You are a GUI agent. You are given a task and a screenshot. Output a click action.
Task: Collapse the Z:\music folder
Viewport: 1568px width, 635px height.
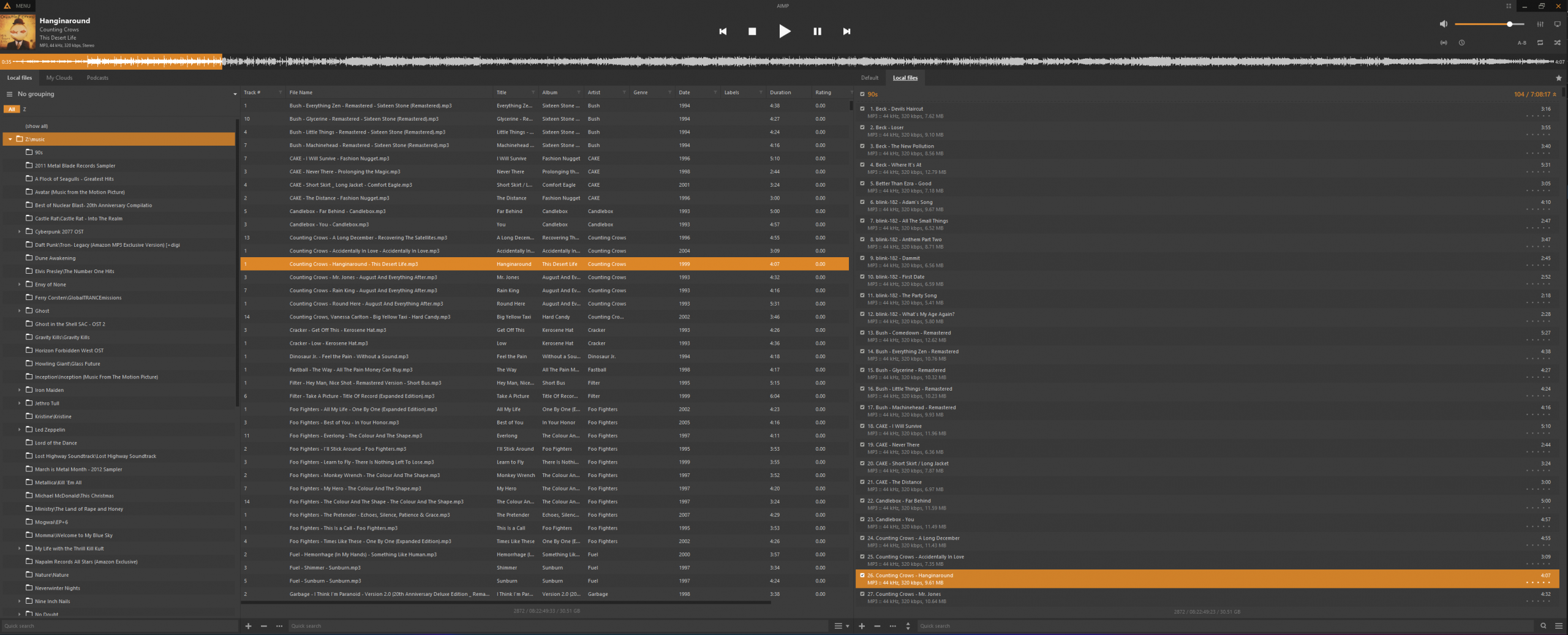(x=10, y=139)
